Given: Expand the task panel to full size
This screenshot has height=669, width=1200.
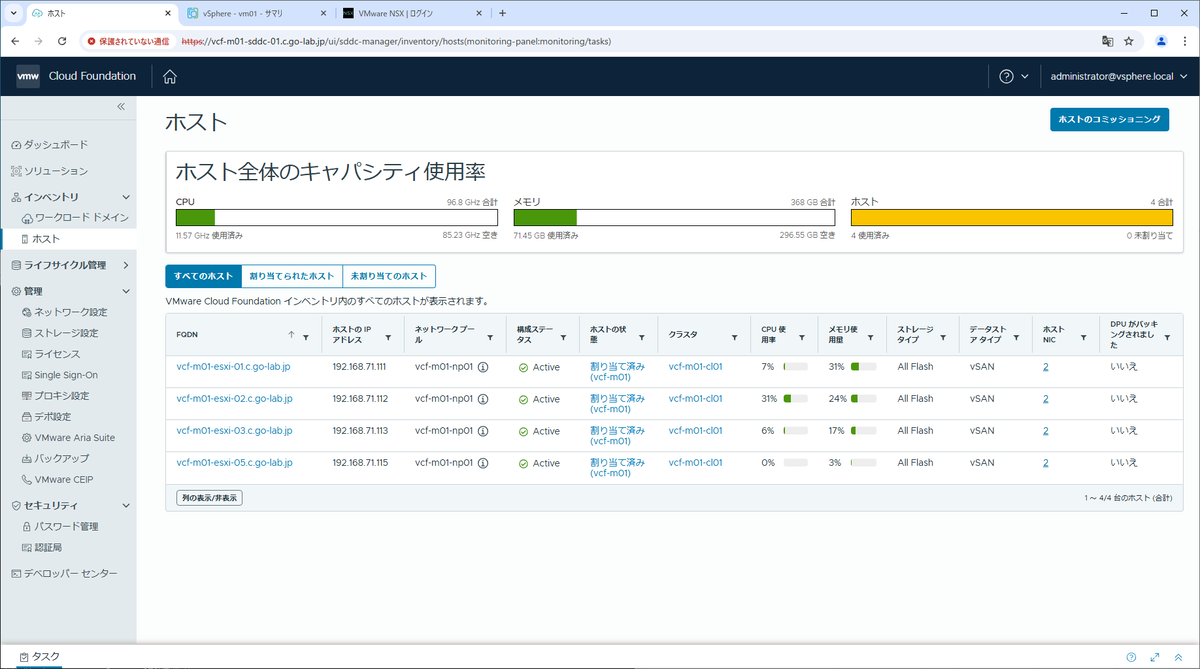Looking at the screenshot, I should point(1155,657).
